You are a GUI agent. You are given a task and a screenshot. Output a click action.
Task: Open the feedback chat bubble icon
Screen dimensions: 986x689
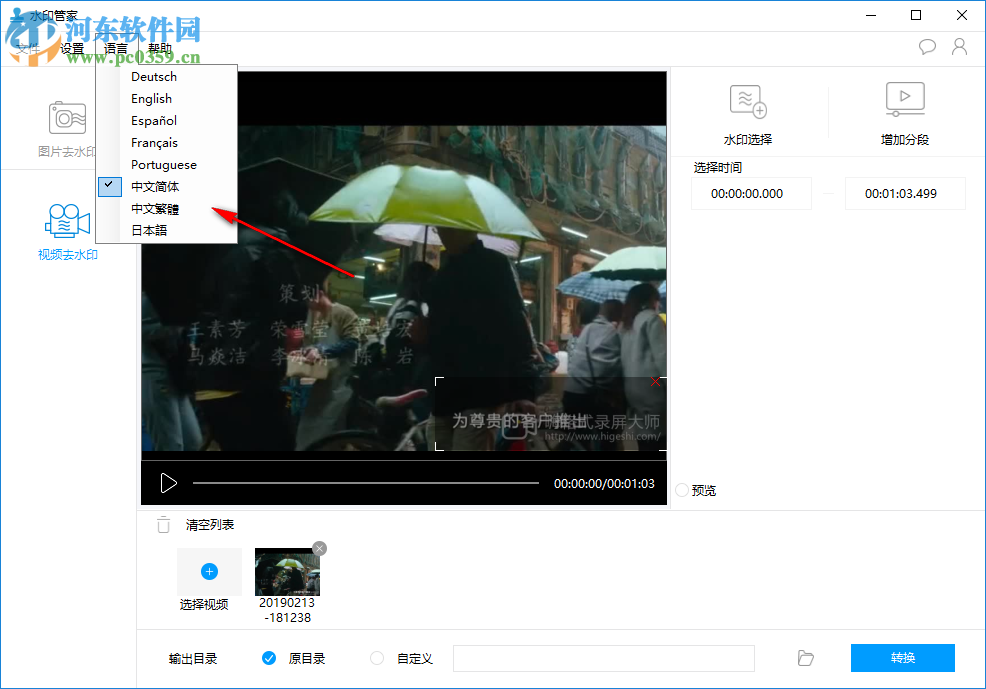927,47
